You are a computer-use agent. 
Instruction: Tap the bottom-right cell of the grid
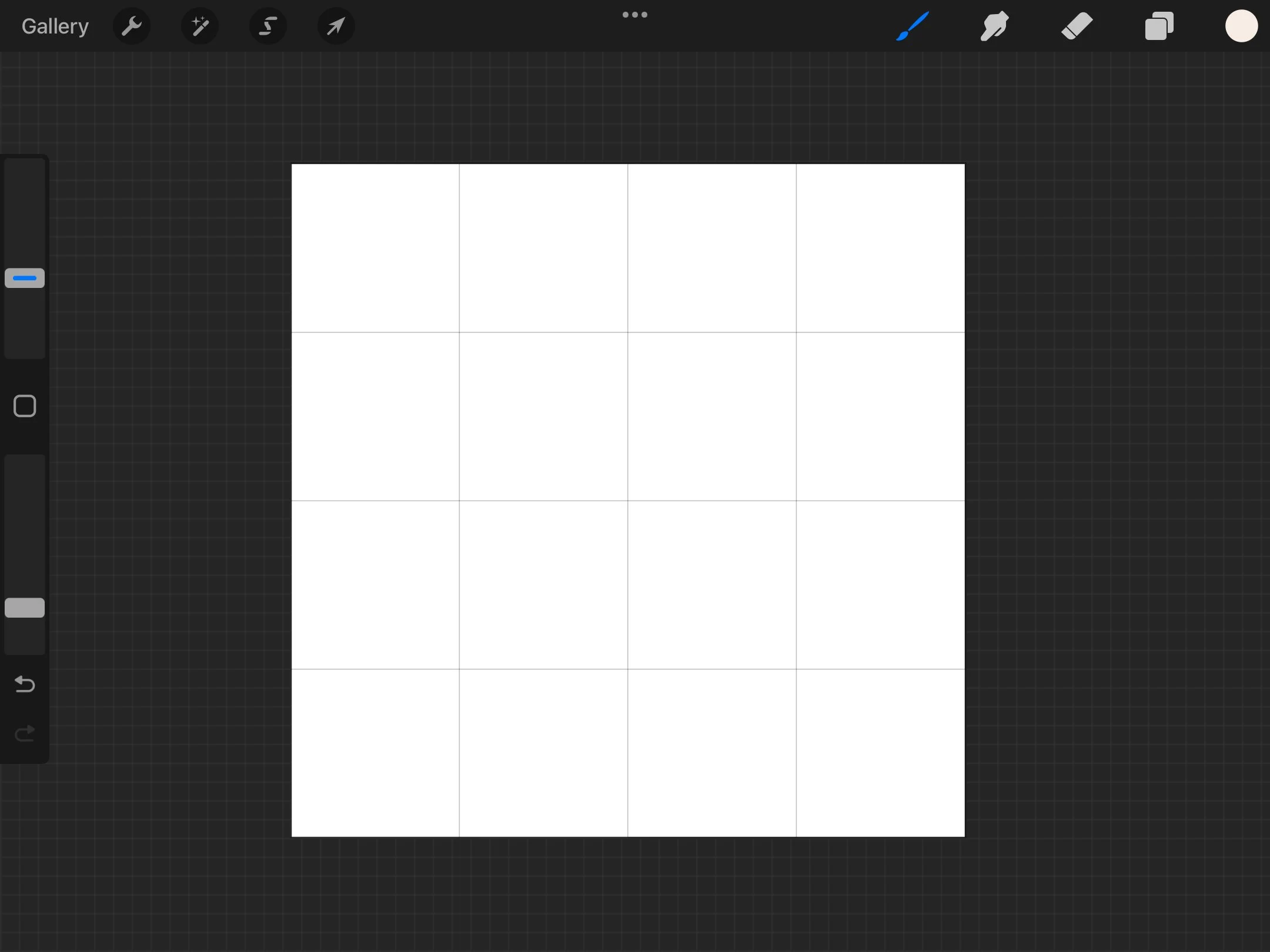pyautogui.click(x=879, y=752)
